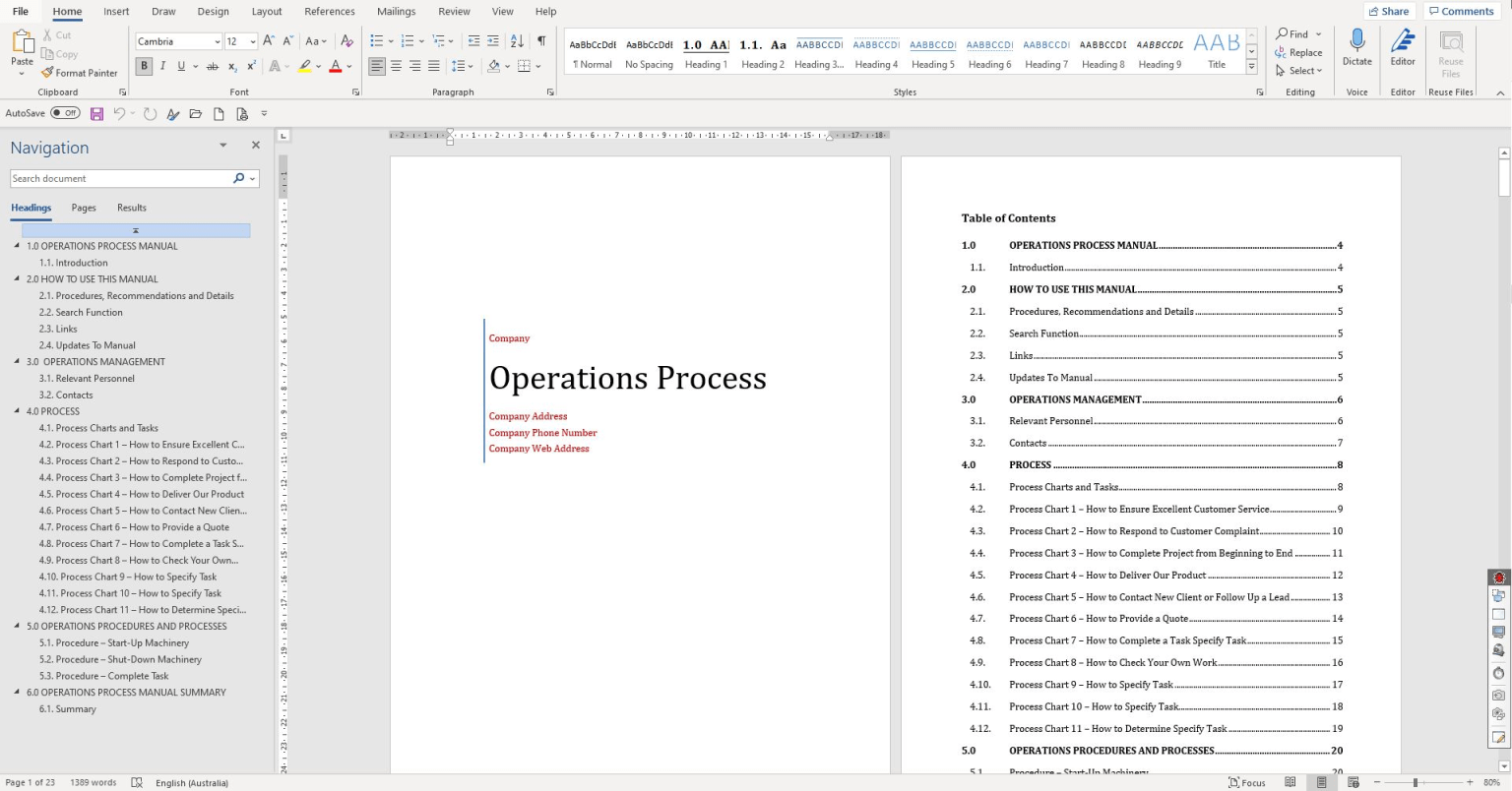The height and width of the screenshot is (791, 1512).
Task: Click the Paste clipboard icon
Action: [22, 41]
